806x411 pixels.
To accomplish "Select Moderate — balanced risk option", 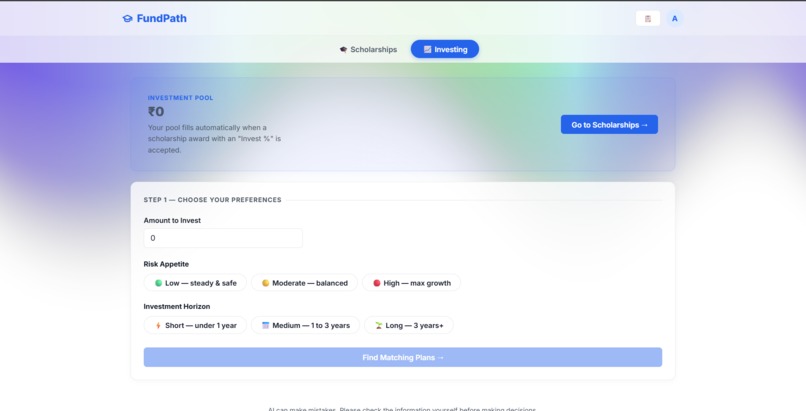I will (x=304, y=283).
